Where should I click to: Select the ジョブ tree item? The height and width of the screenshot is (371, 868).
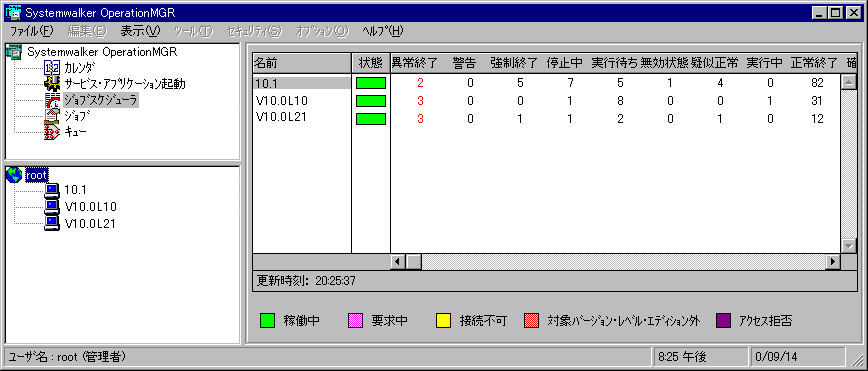(77, 117)
